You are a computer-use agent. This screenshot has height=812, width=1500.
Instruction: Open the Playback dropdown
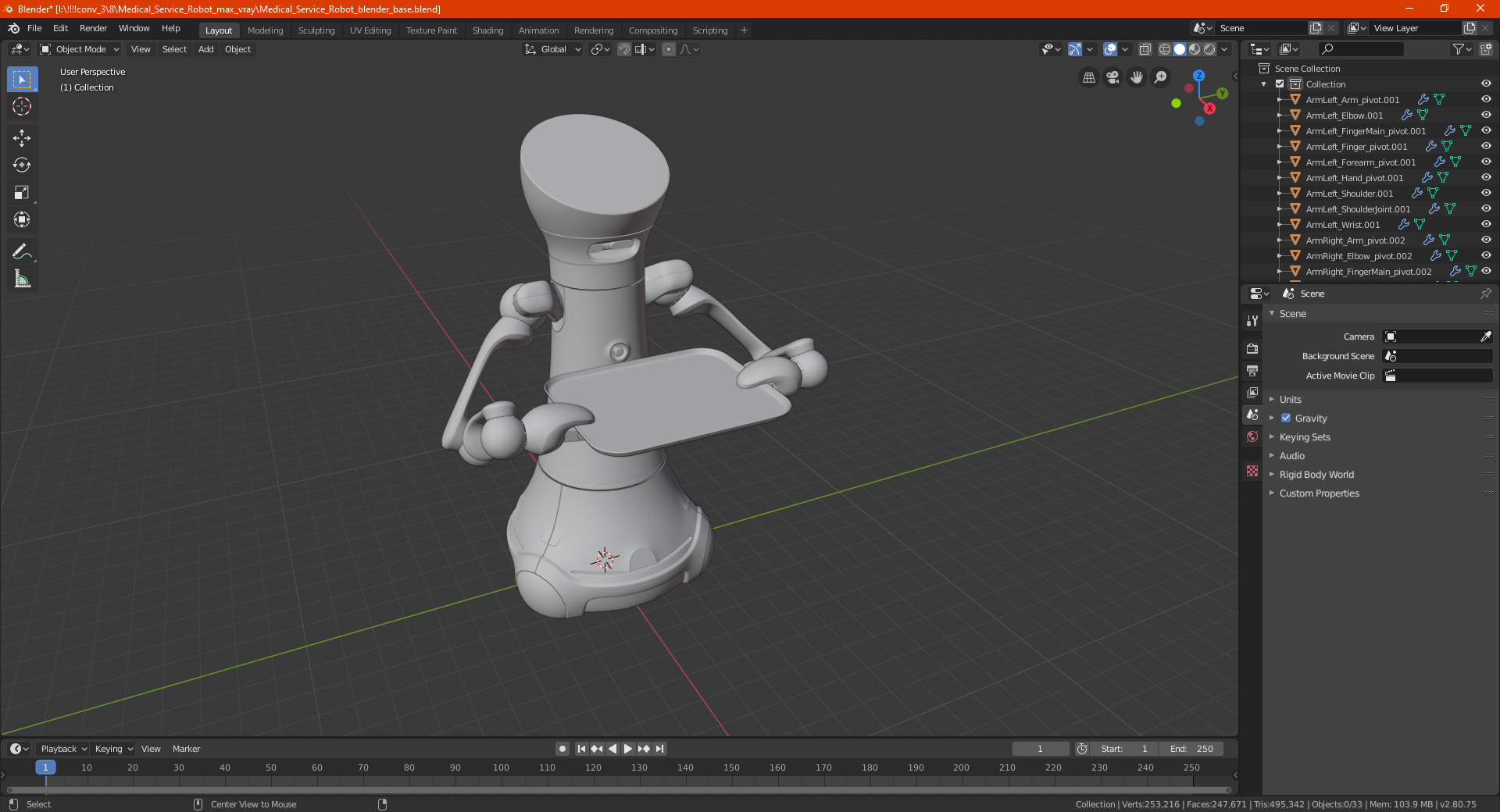click(x=63, y=749)
